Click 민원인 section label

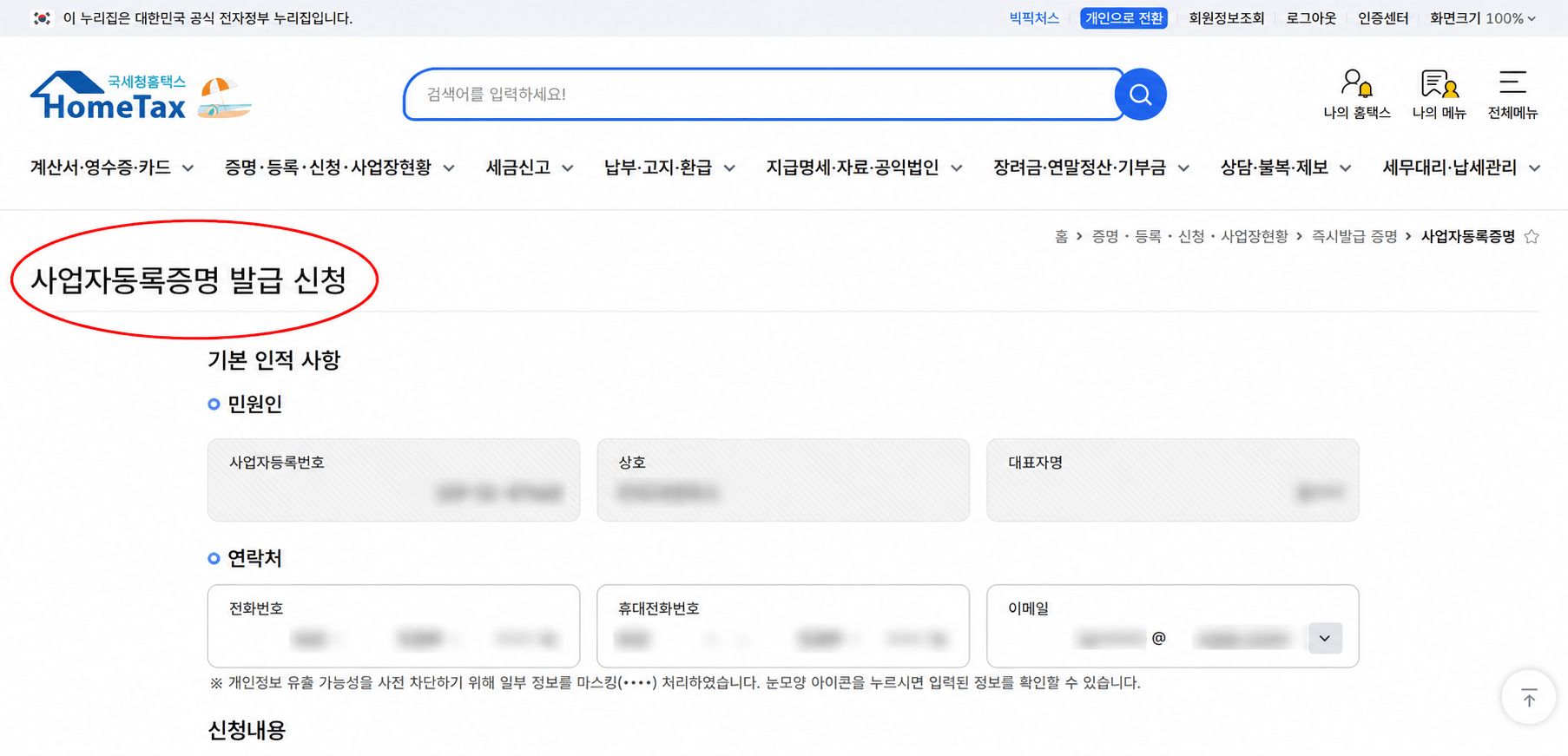click(x=254, y=404)
